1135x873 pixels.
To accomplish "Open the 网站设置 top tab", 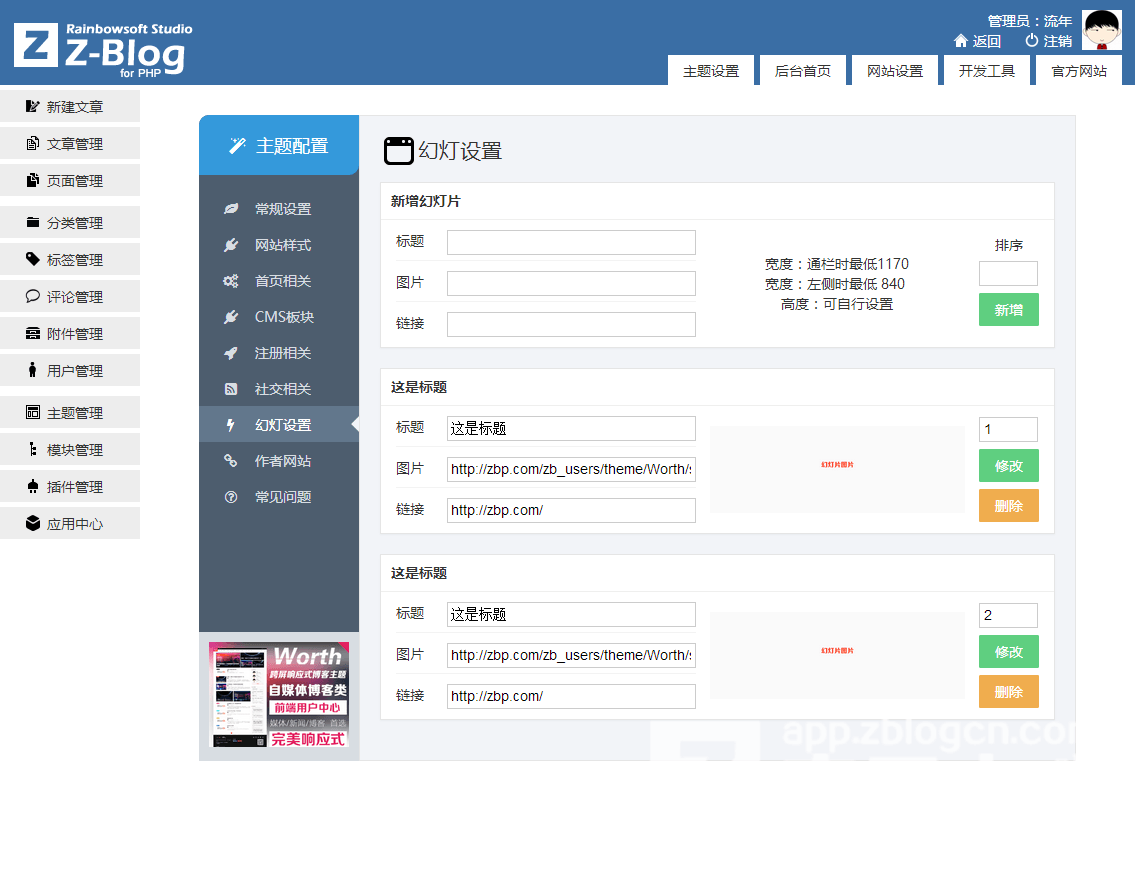I will pyautogui.click(x=895, y=71).
